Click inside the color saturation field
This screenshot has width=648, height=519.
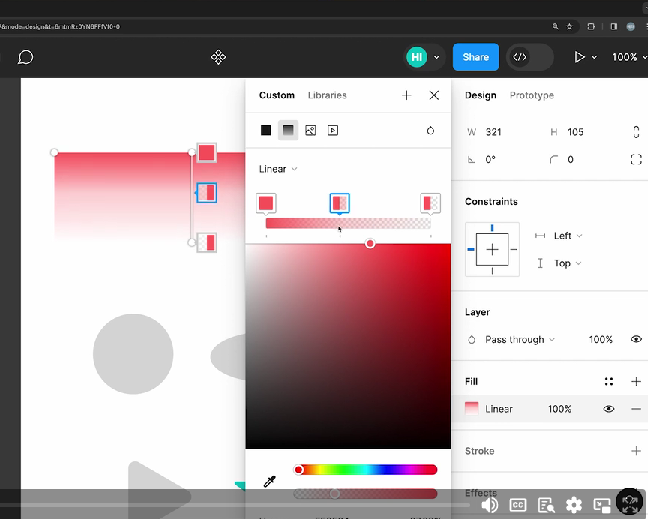(348, 346)
